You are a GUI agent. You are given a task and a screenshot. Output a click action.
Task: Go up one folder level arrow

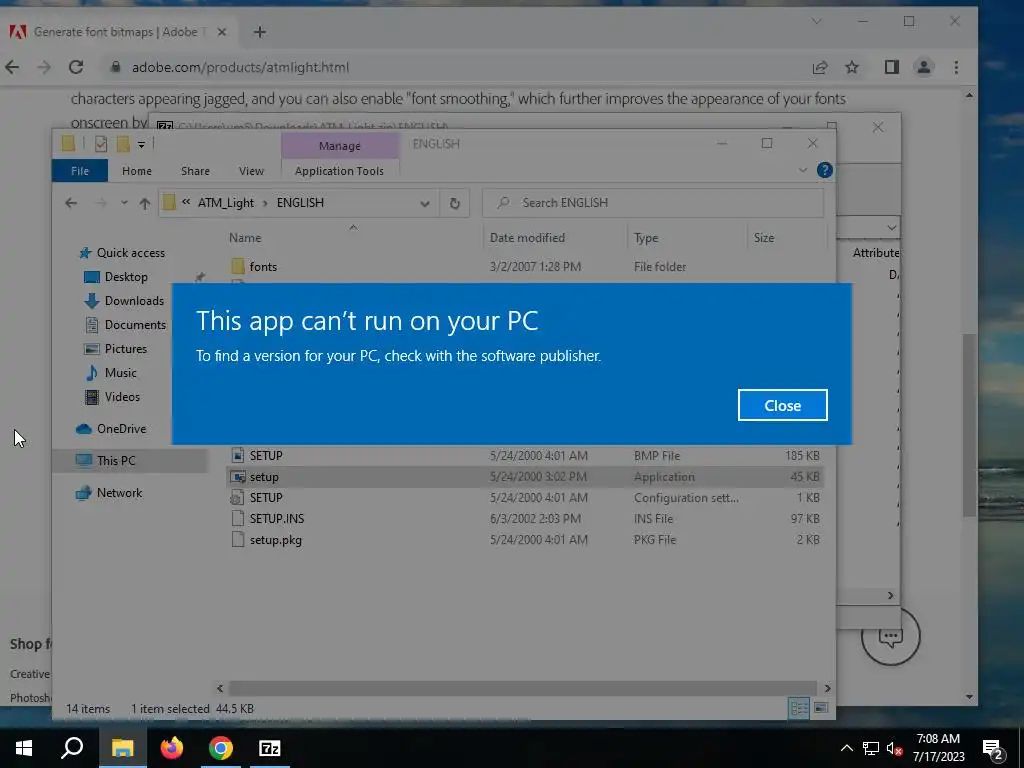(145, 203)
